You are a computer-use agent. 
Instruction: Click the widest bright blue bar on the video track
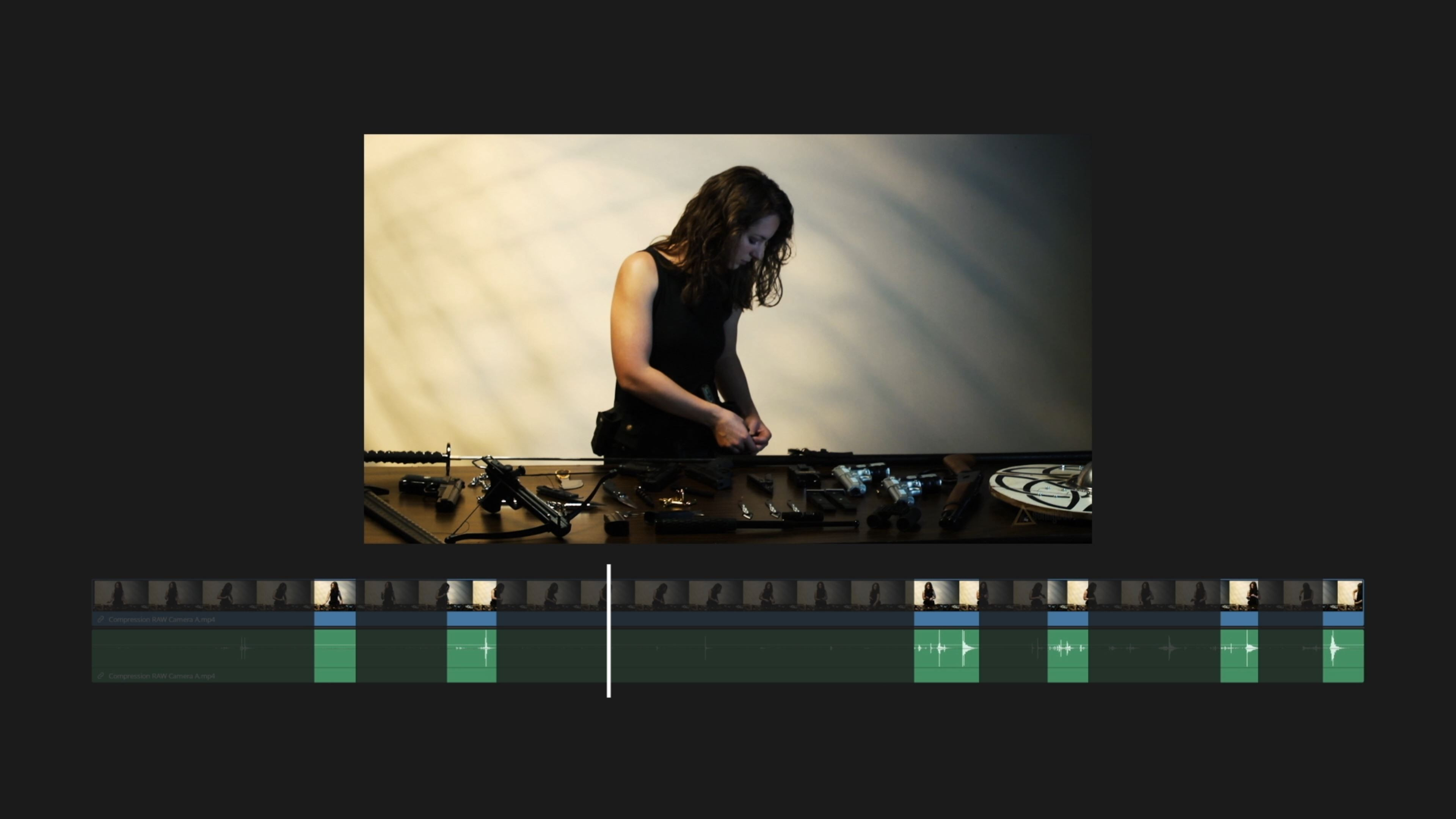pos(946,620)
